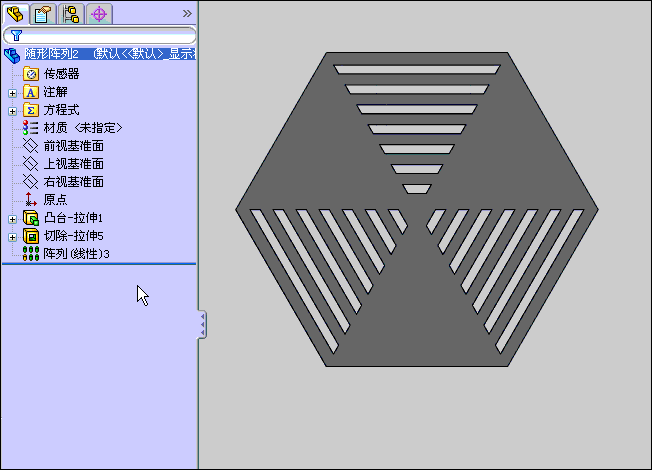The height and width of the screenshot is (470, 652).
Task: Click the 凸台-拉伸1 extrude icon
Action: tap(31, 218)
